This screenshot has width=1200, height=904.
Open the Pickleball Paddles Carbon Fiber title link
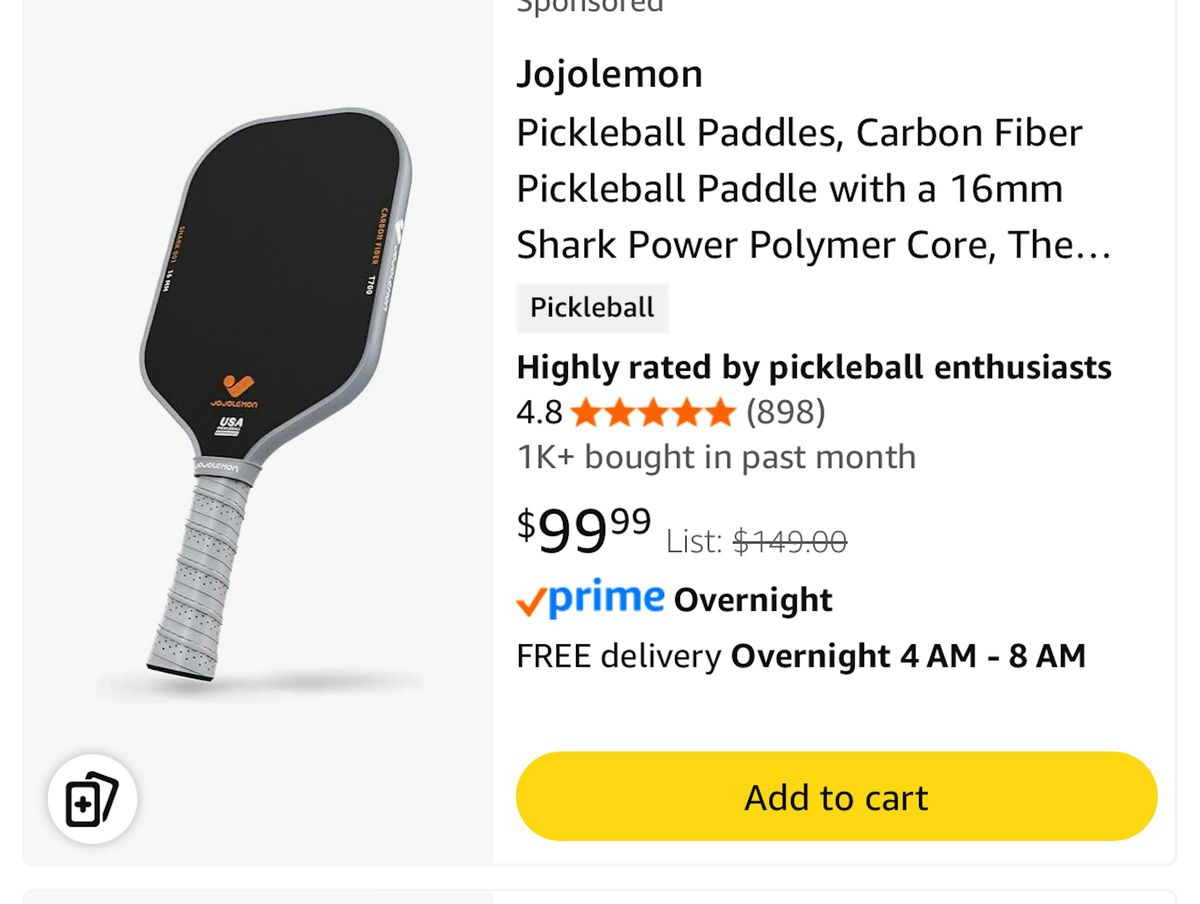[814, 189]
